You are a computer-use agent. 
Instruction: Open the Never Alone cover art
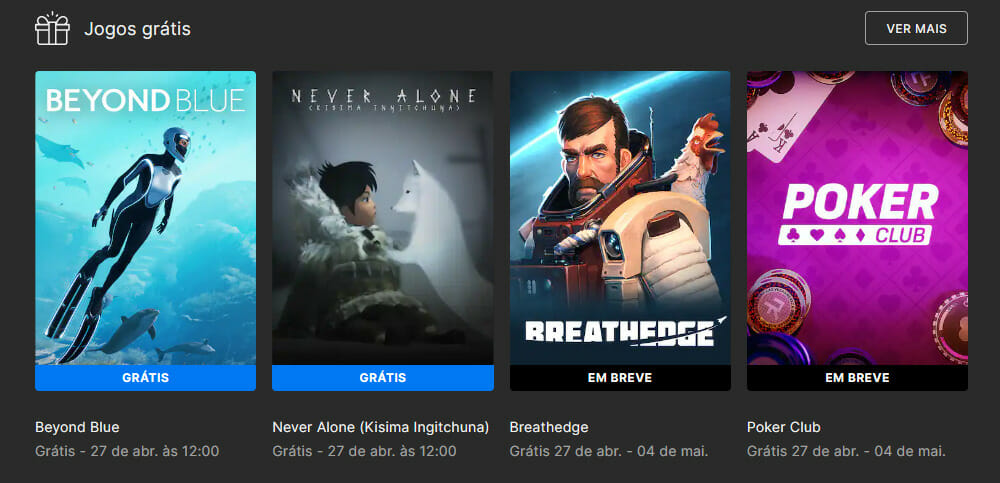click(383, 218)
